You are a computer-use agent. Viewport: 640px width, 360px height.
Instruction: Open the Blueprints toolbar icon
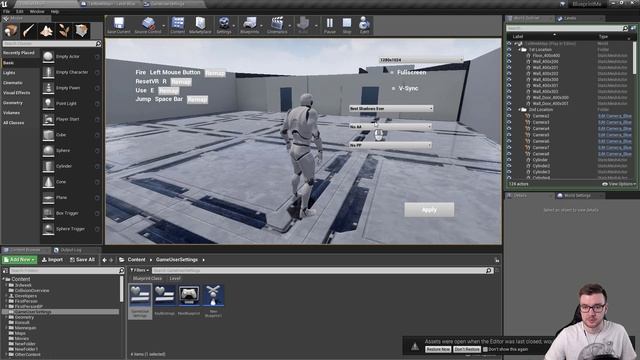[x=249, y=25]
